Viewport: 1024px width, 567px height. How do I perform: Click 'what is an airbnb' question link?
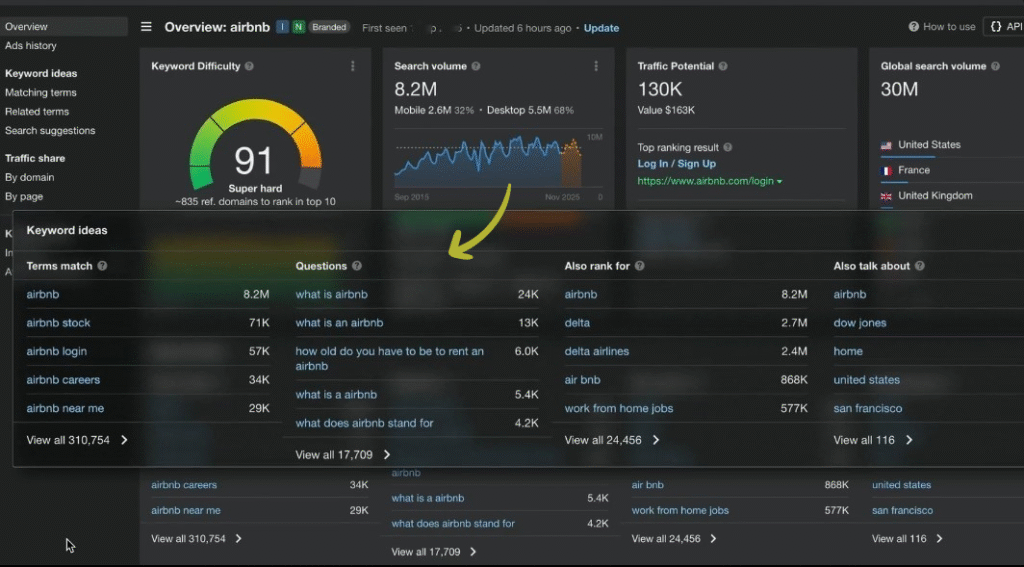(x=339, y=323)
